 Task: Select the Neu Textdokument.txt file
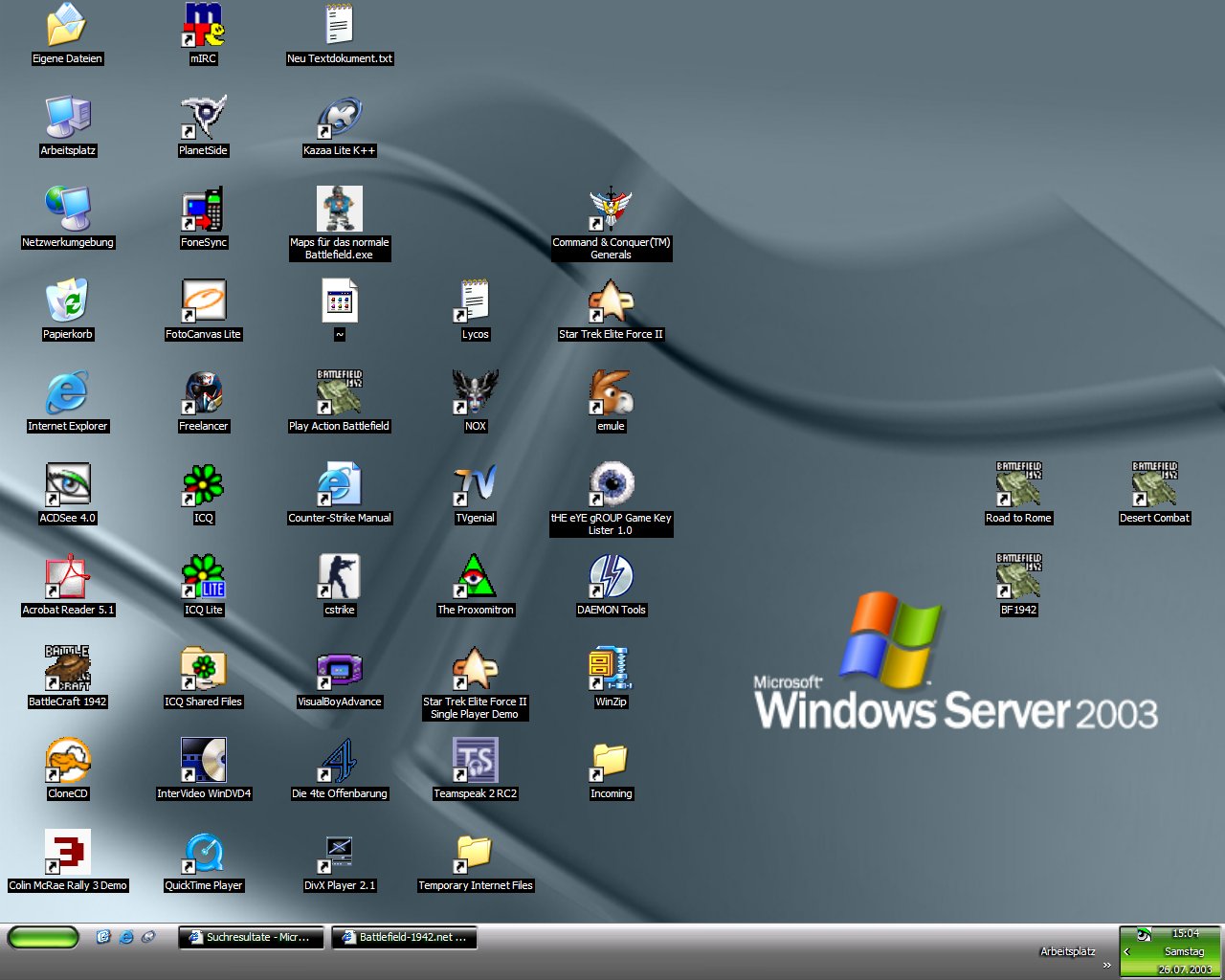click(x=339, y=26)
